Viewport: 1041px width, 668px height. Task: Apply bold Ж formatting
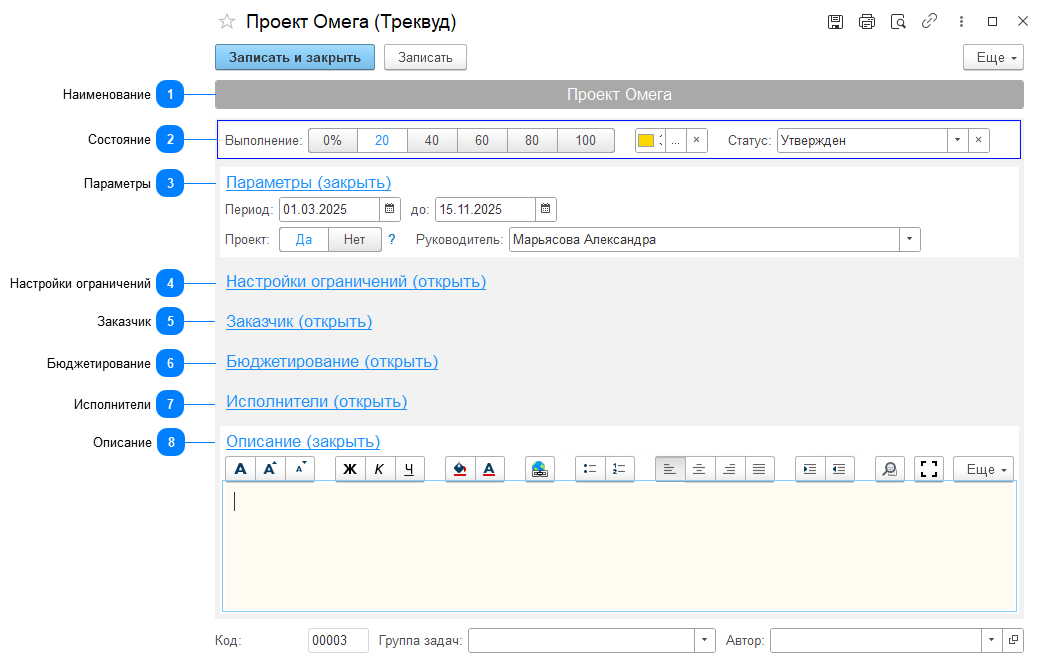pos(350,469)
